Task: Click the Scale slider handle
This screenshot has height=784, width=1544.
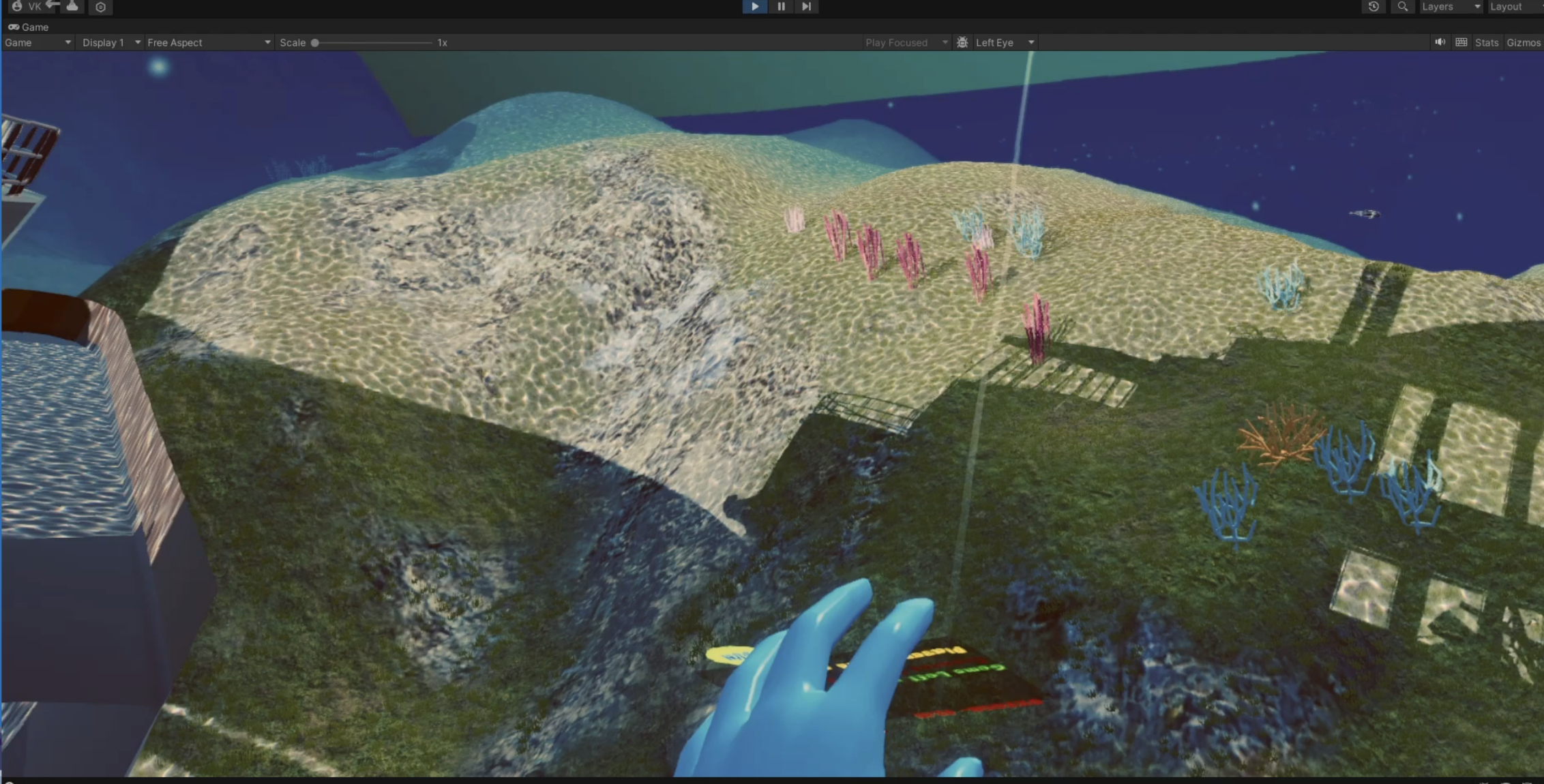Action: point(315,42)
